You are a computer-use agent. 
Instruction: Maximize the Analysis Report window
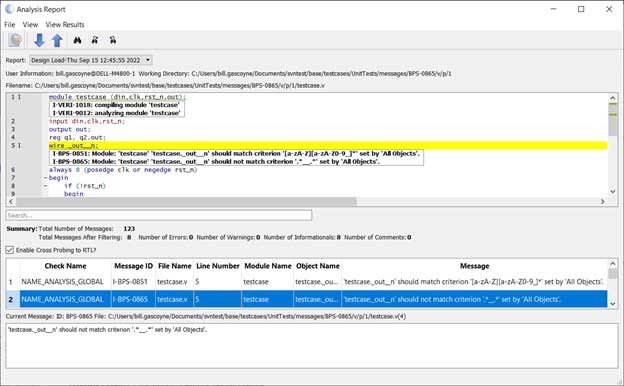(581, 9)
